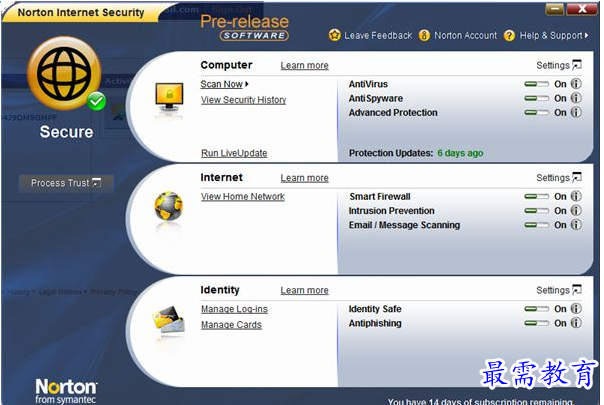Click the Advanced Protection info icon
Viewport: 604px width, 405px height.
pyautogui.click(x=576, y=112)
